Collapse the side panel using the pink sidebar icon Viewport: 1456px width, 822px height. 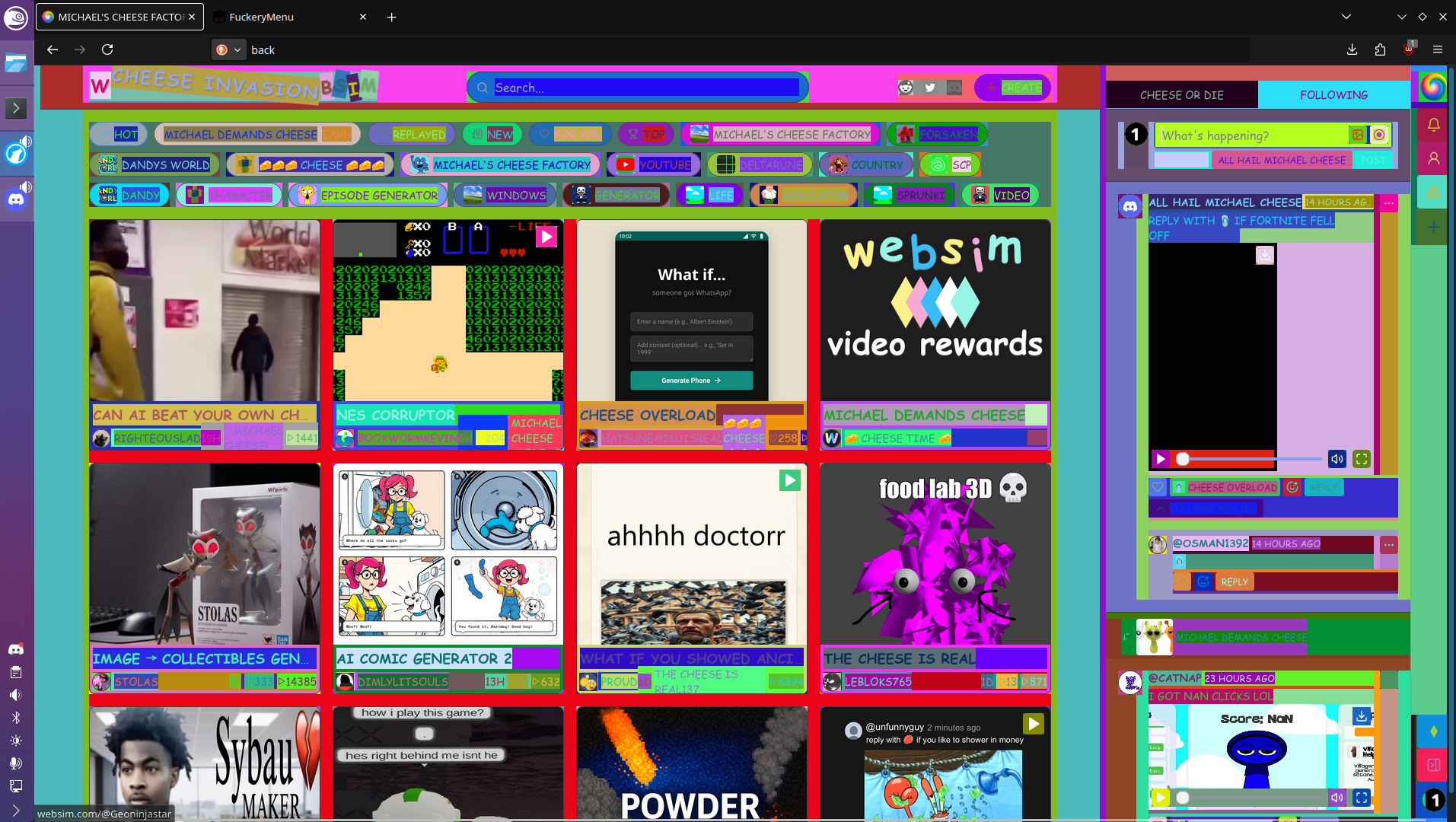(x=1433, y=765)
